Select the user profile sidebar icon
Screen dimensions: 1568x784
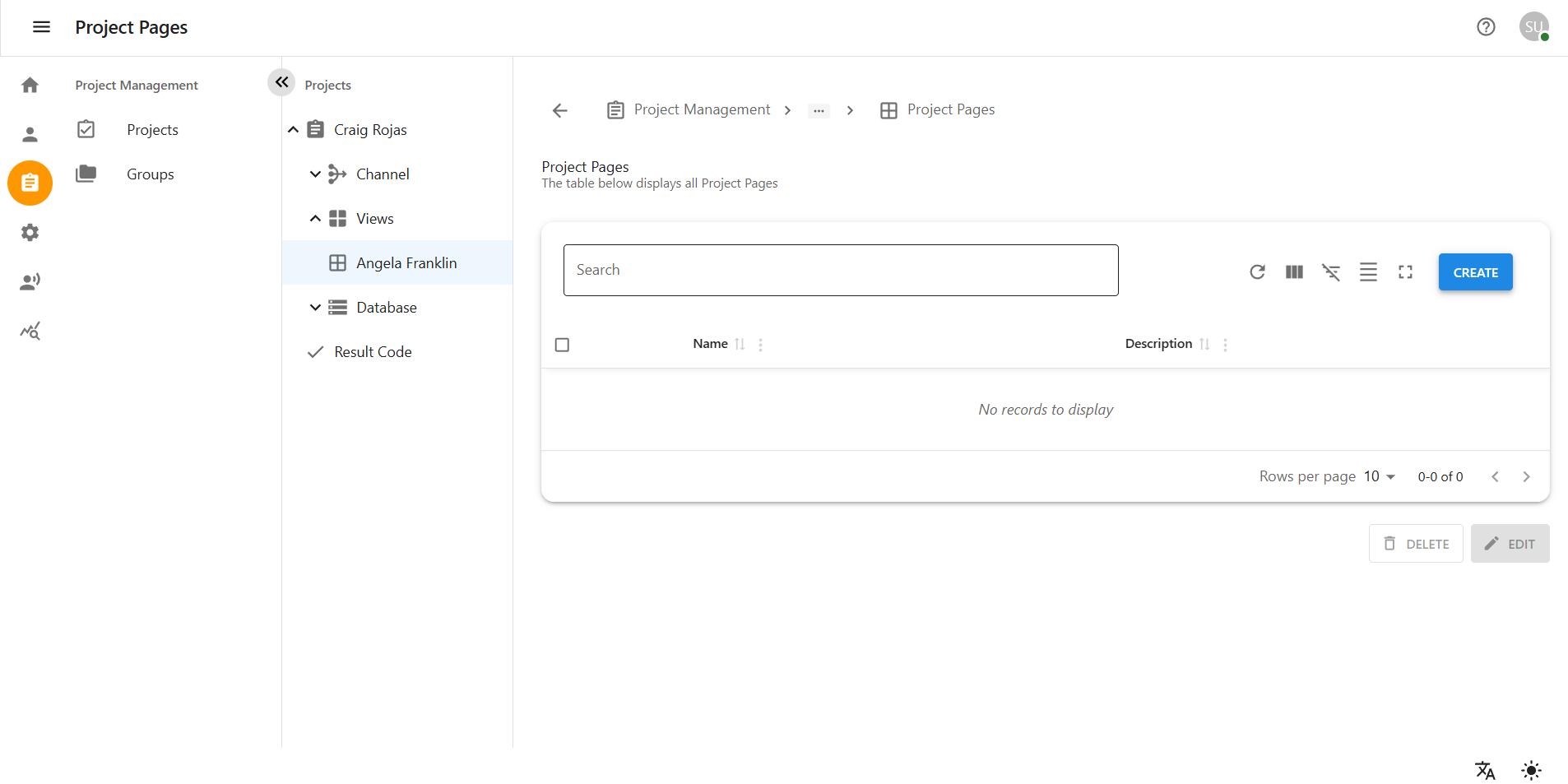click(30, 134)
